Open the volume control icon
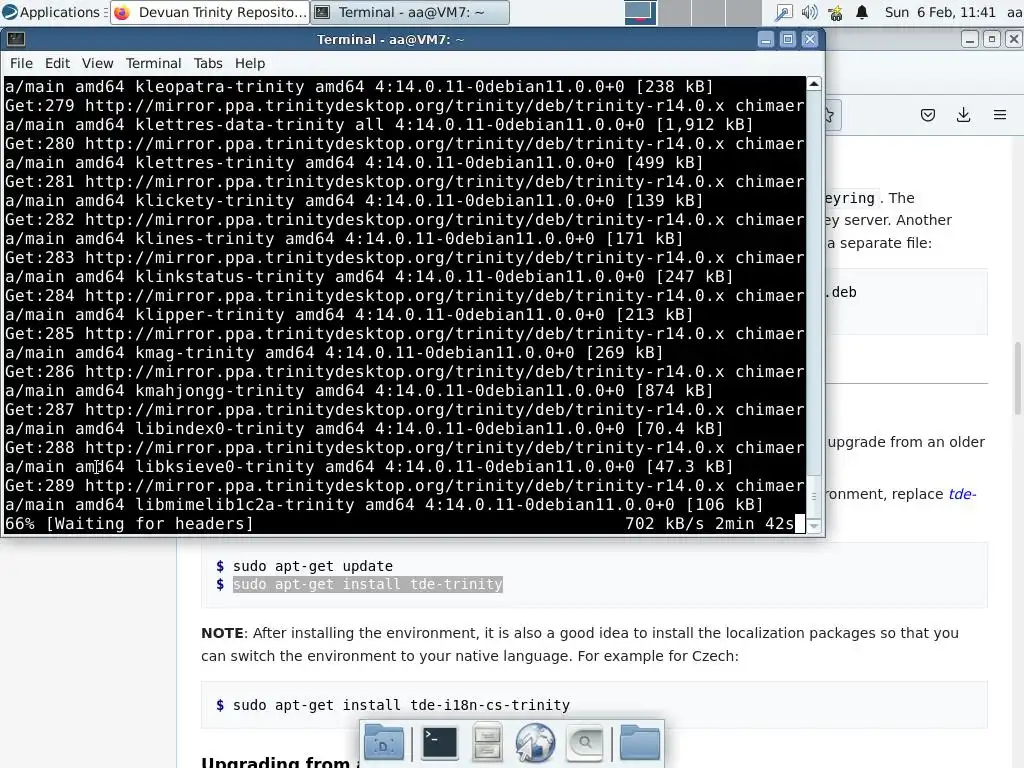 pyautogui.click(x=809, y=12)
